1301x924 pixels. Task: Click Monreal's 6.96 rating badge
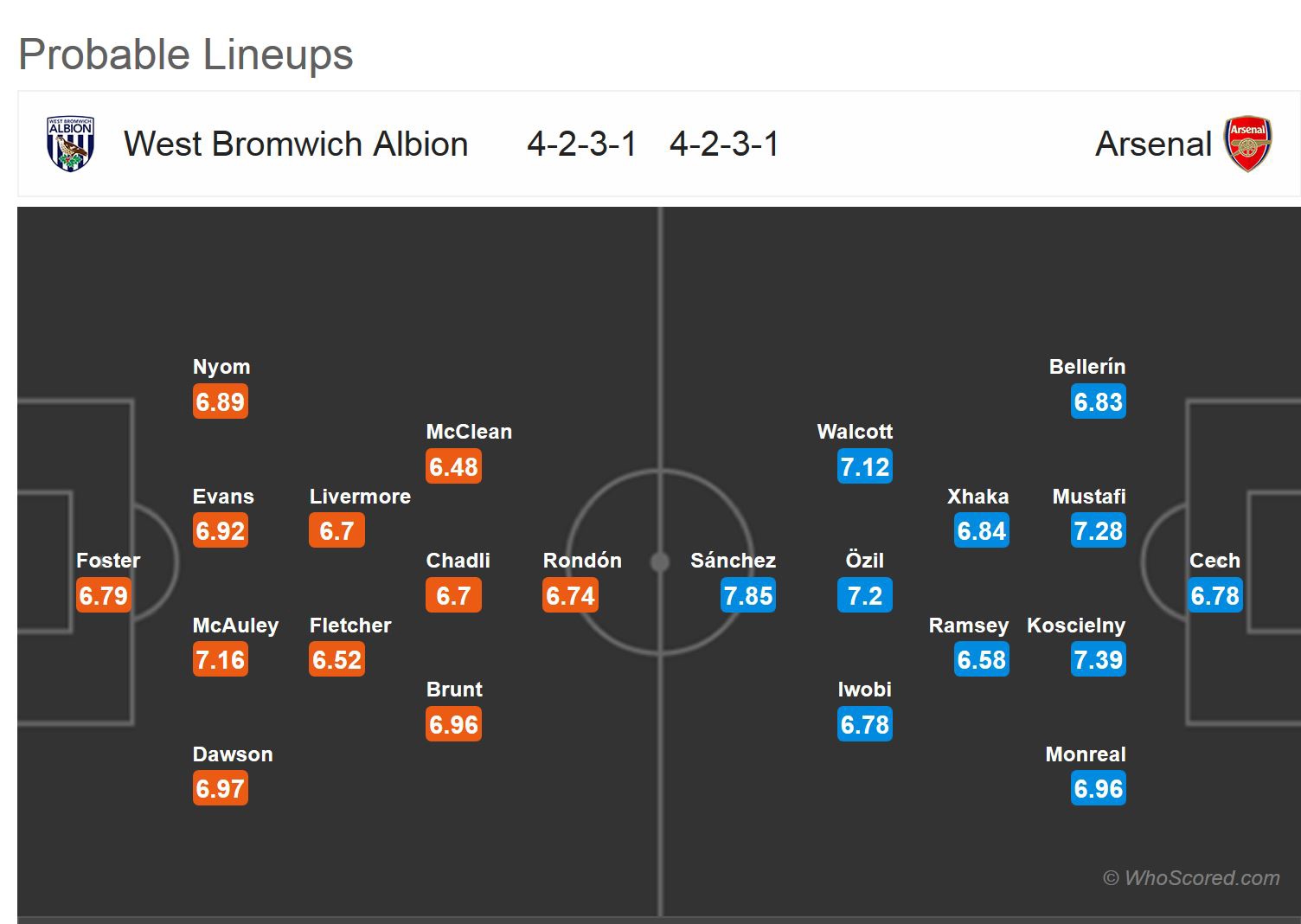coord(1098,789)
